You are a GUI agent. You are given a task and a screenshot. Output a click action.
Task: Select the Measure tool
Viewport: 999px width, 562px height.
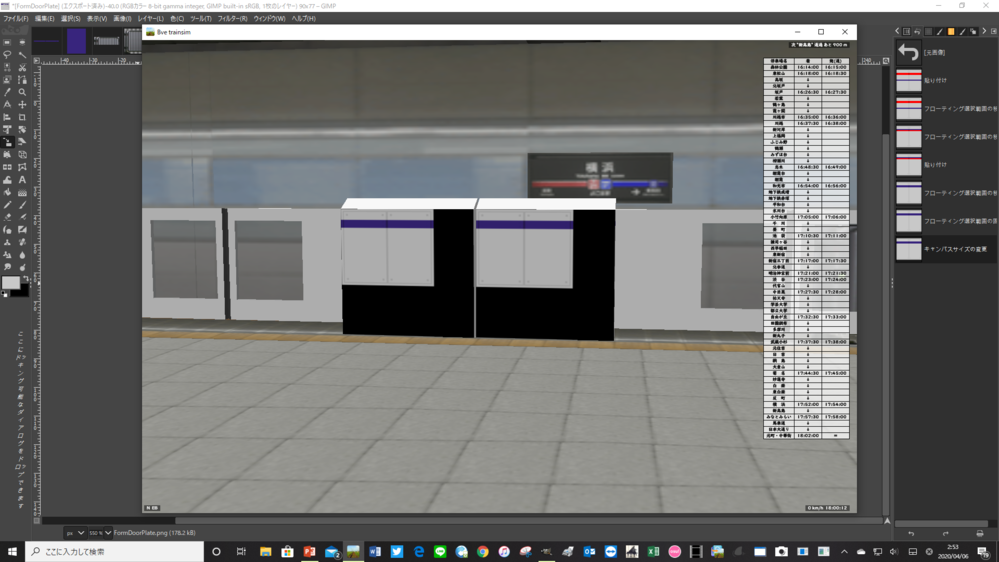pyautogui.click(x=7, y=104)
